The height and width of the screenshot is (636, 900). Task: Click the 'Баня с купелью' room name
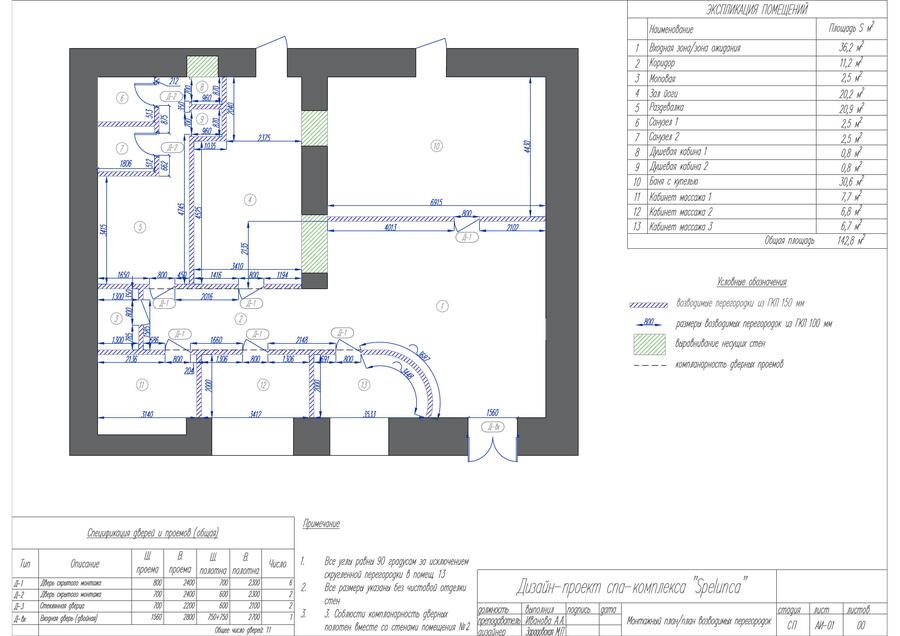pyautogui.click(x=673, y=181)
